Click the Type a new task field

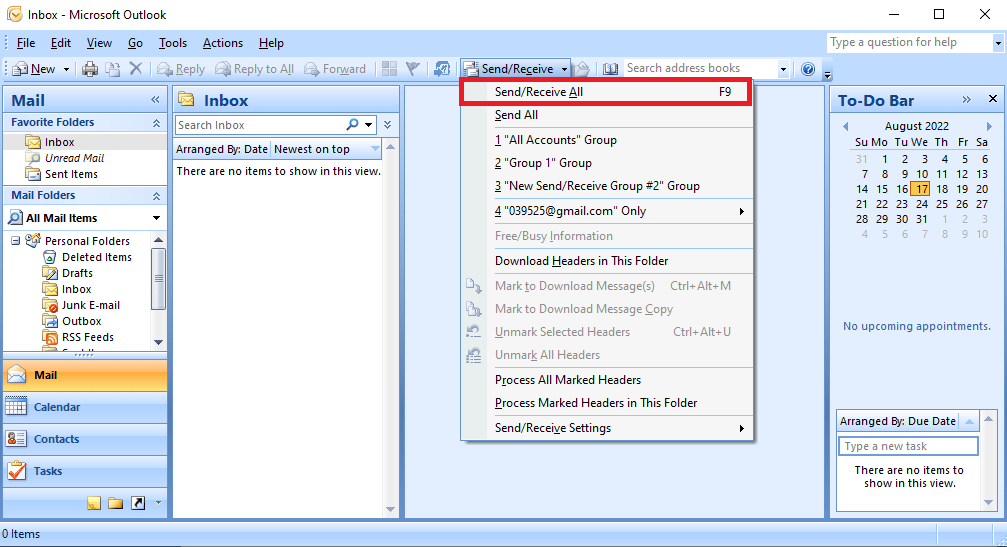point(908,446)
